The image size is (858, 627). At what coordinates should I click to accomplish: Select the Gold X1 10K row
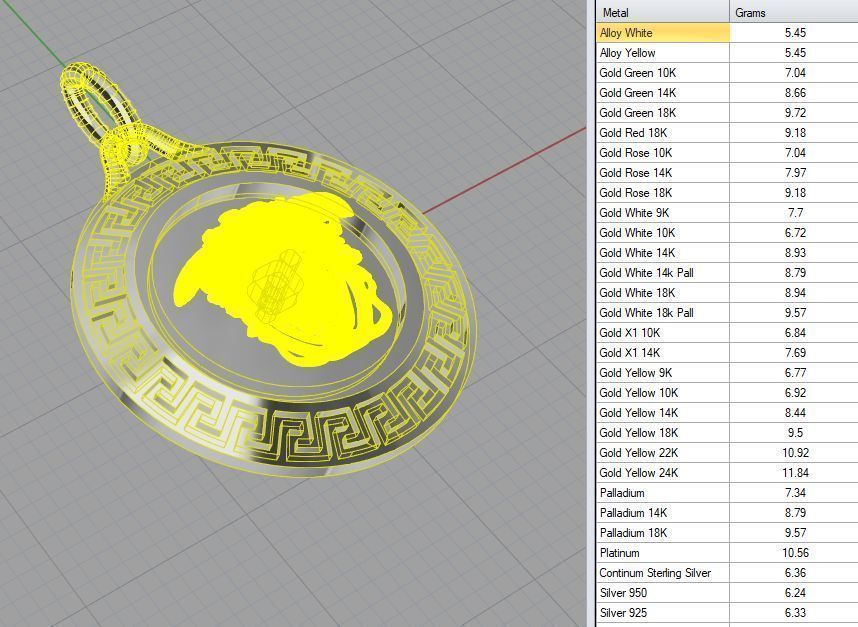click(x=727, y=333)
